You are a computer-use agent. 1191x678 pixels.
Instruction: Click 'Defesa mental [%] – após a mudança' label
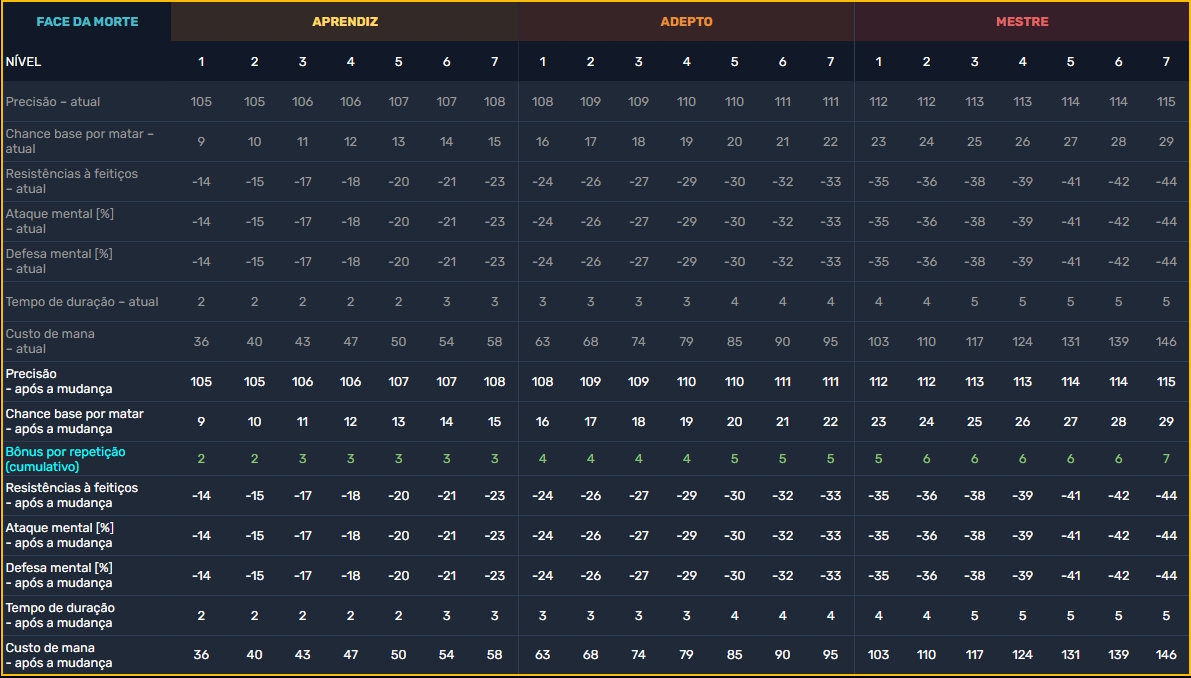pyautogui.click(x=58, y=576)
